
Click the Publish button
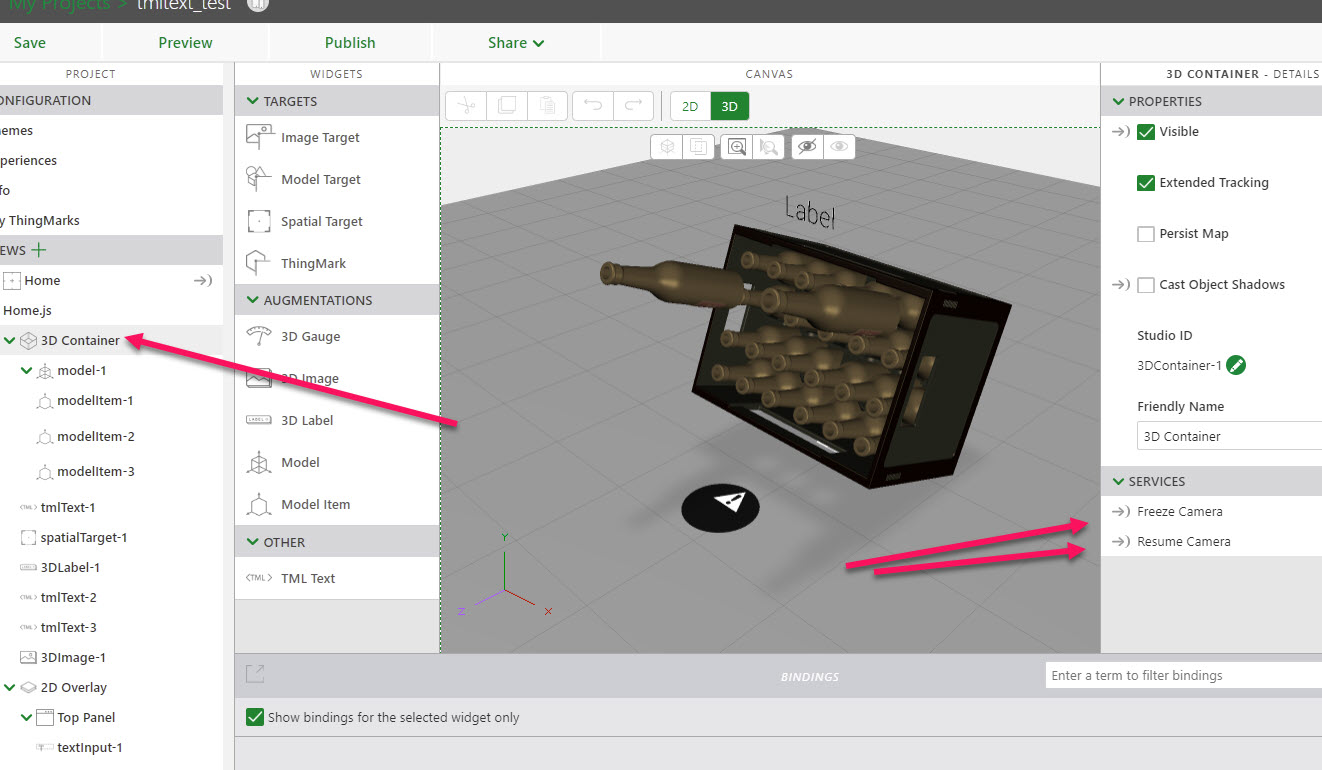349,42
